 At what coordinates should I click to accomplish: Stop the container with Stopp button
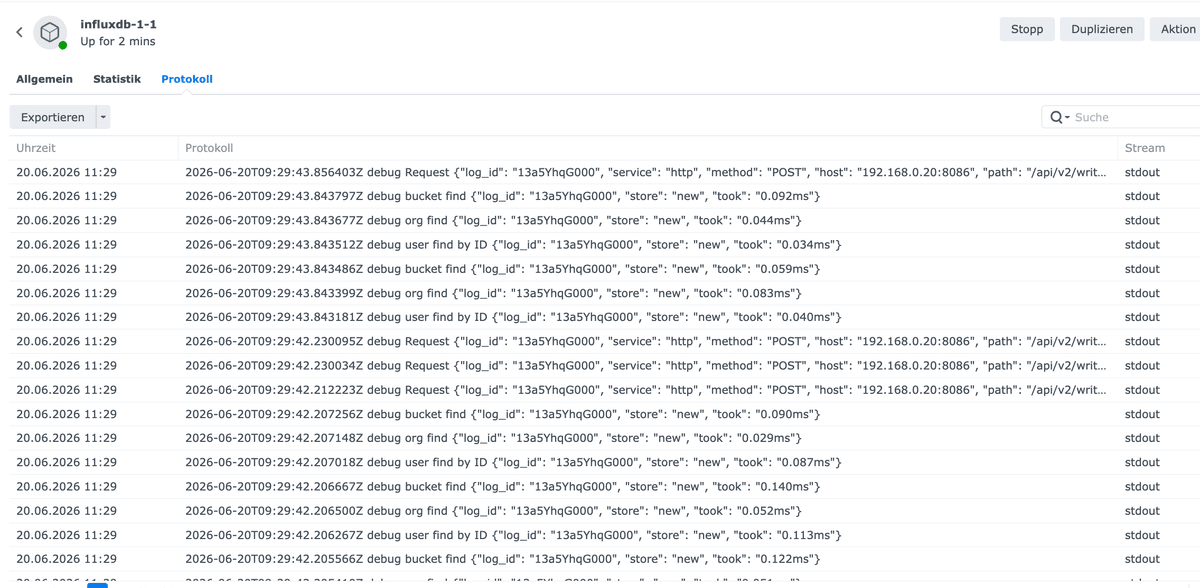(1027, 29)
